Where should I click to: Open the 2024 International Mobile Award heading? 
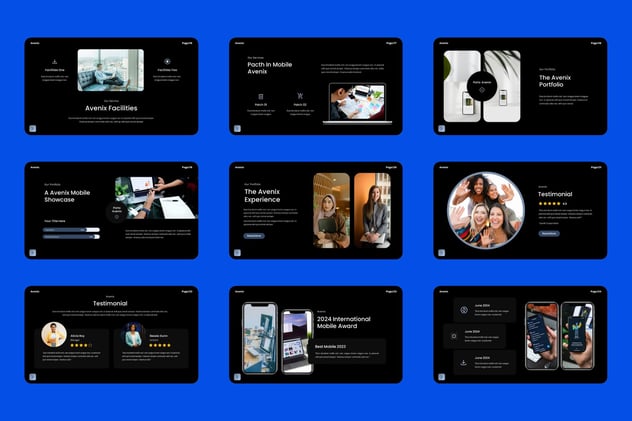343,322
